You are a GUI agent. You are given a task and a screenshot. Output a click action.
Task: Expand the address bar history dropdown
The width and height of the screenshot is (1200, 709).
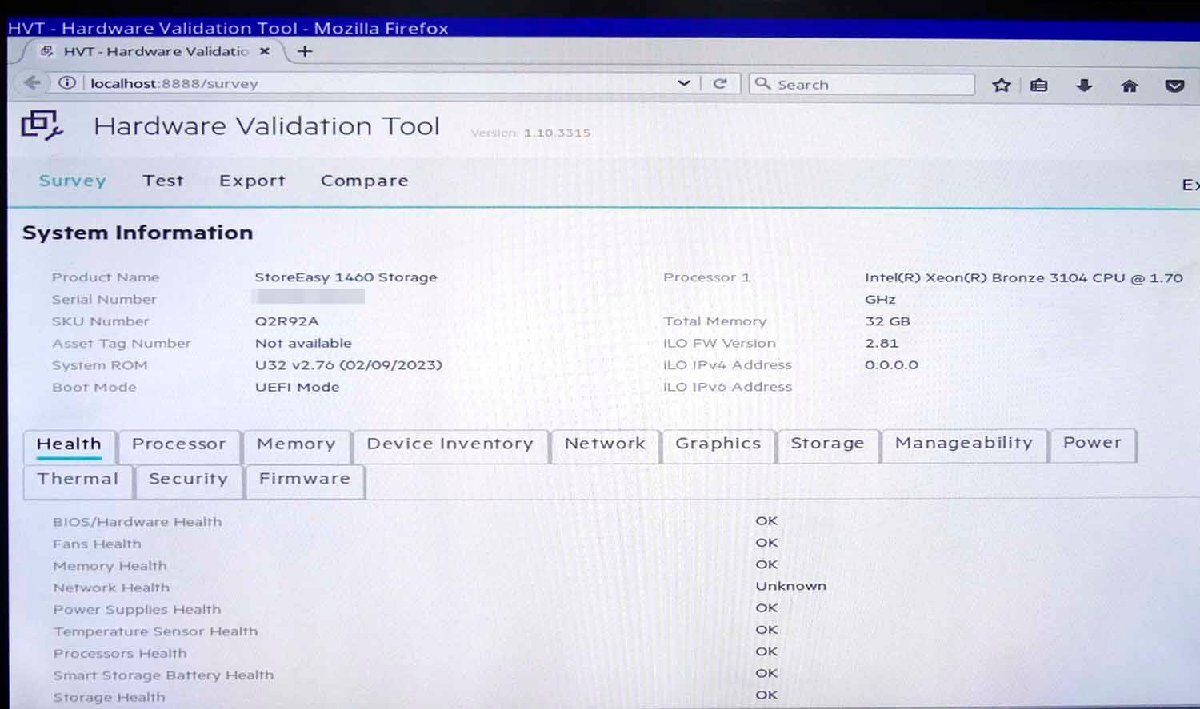click(684, 84)
